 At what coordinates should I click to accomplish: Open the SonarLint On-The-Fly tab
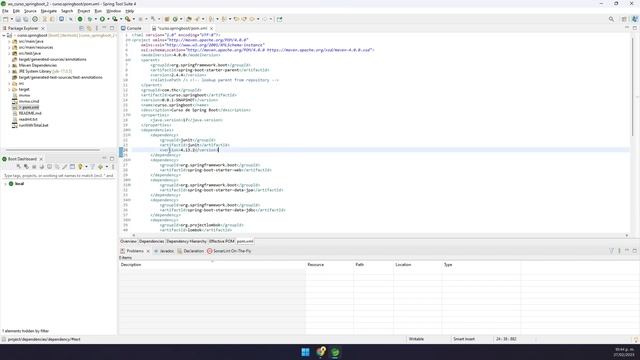[229, 251]
